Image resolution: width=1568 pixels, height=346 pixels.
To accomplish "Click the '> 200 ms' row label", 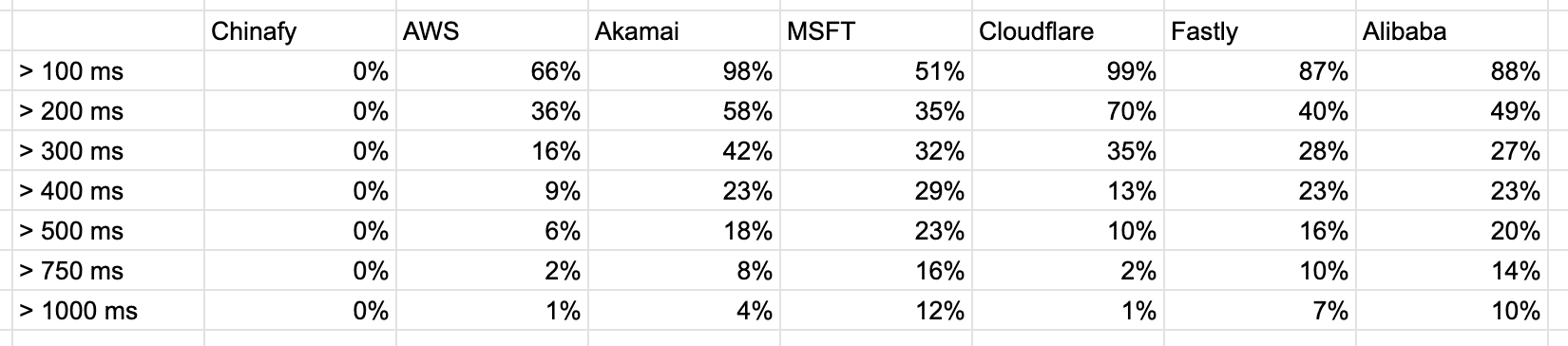I will click(107, 111).
